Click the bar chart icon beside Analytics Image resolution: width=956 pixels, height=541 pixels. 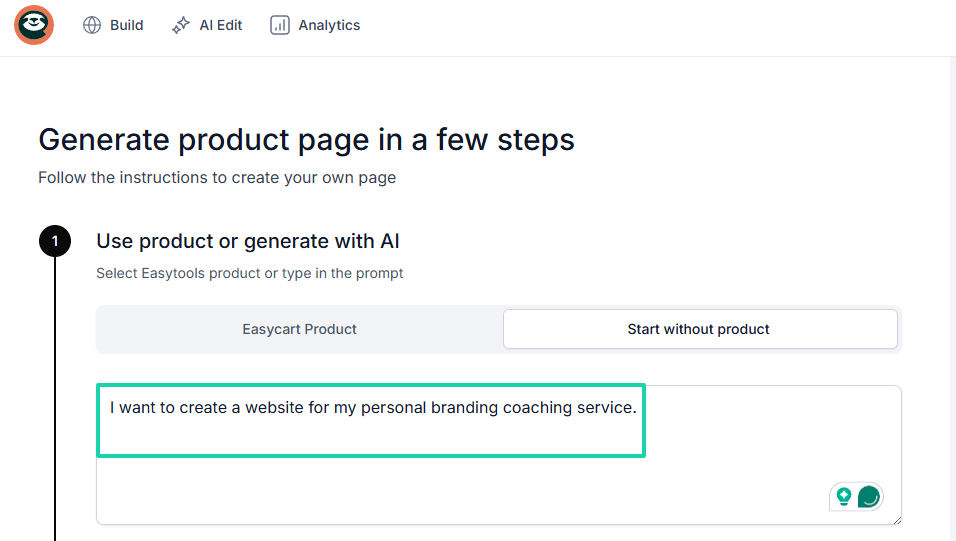tap(280, 25)
